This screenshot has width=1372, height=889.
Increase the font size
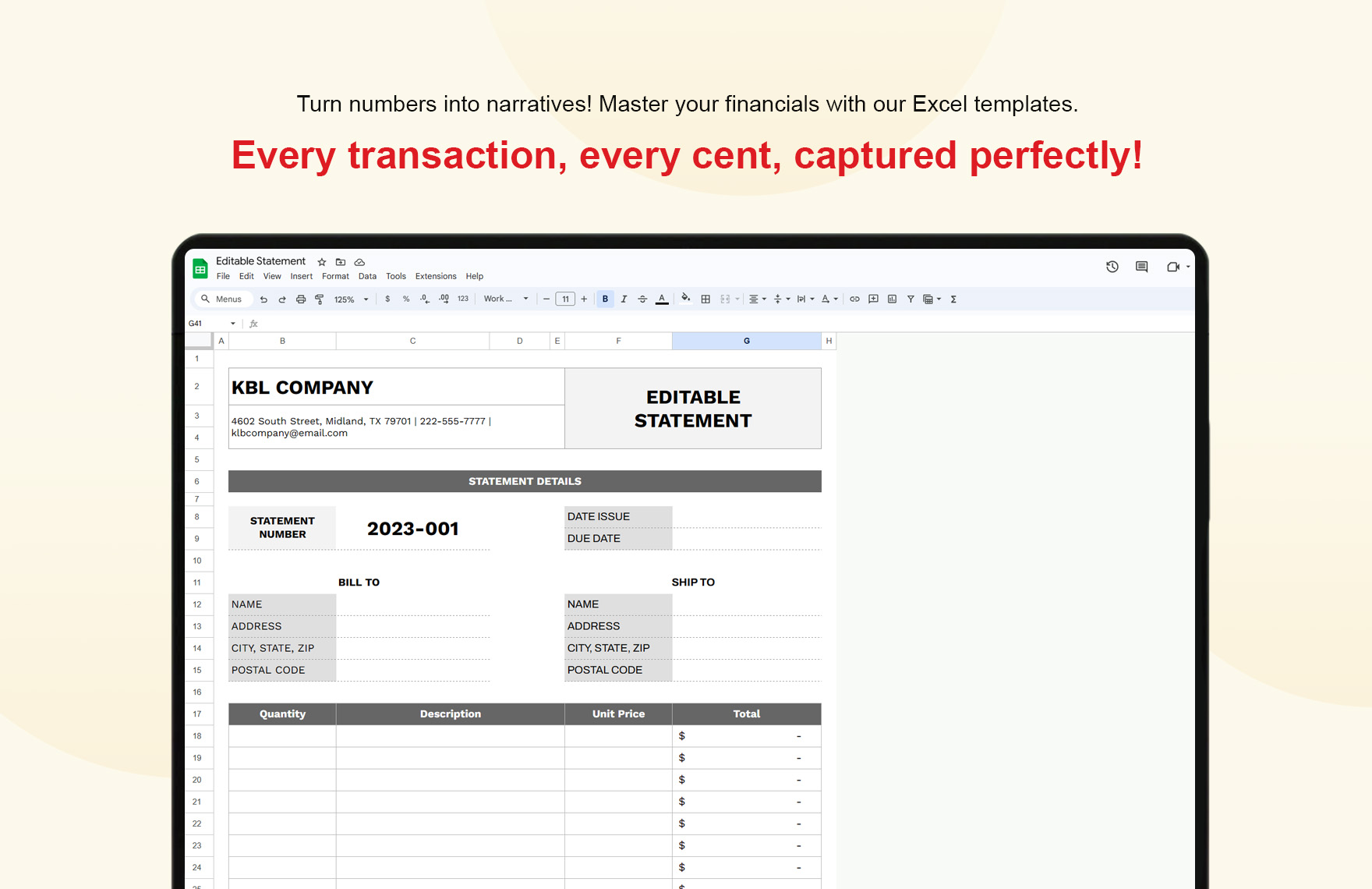(x=584, y=299)
